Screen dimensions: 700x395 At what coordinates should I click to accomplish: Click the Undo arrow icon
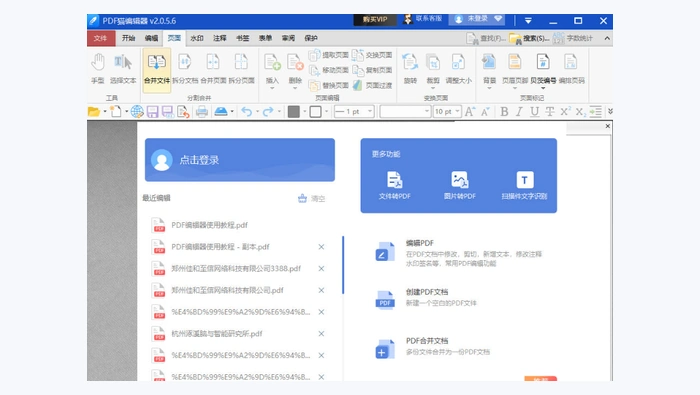[x=246, y=112]
